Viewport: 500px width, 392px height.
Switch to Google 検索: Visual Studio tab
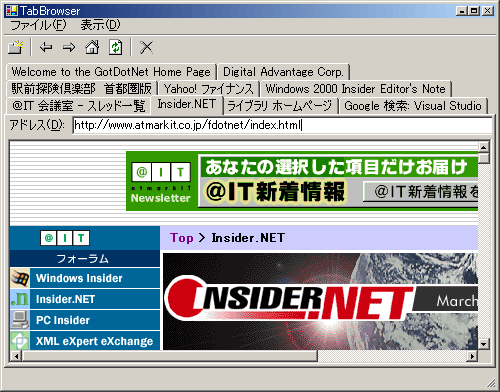[413, 106]
